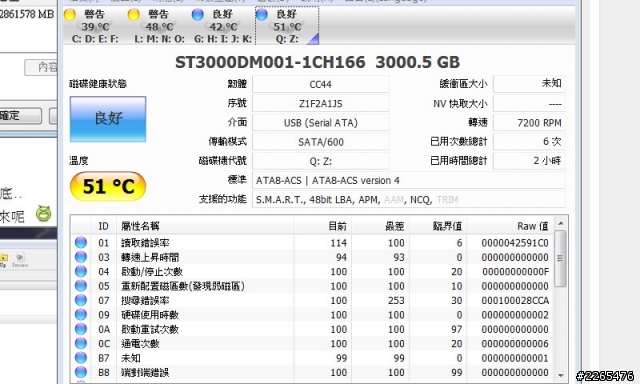
Task: Click the 目前 column header
Action: pyautogui.click(x=323, y=226)
